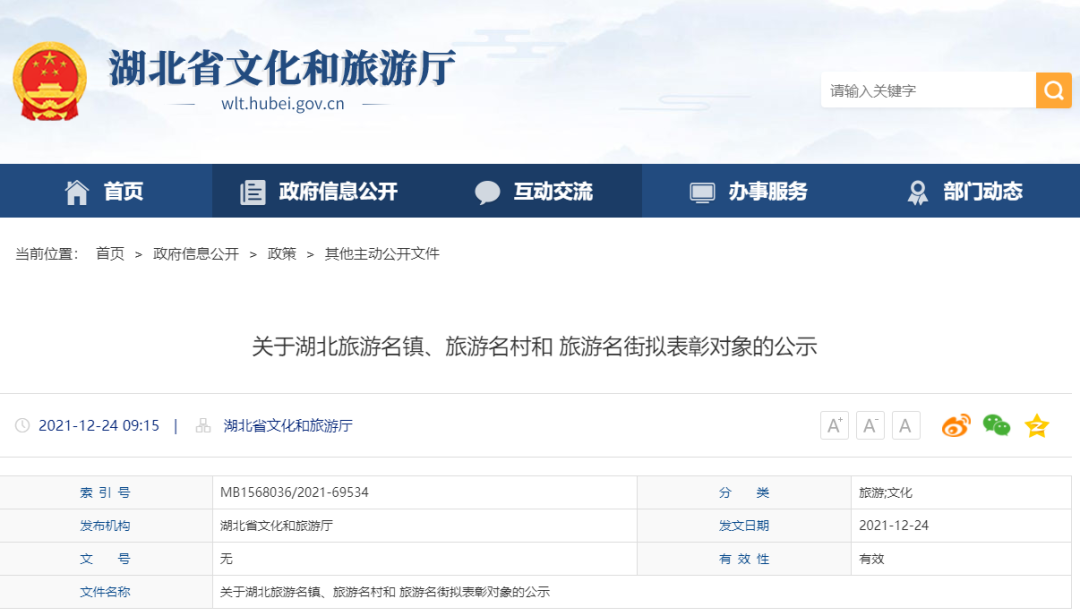Share article via Weibo icon
The image size is (1080, 616).
(x=956, y=426)
